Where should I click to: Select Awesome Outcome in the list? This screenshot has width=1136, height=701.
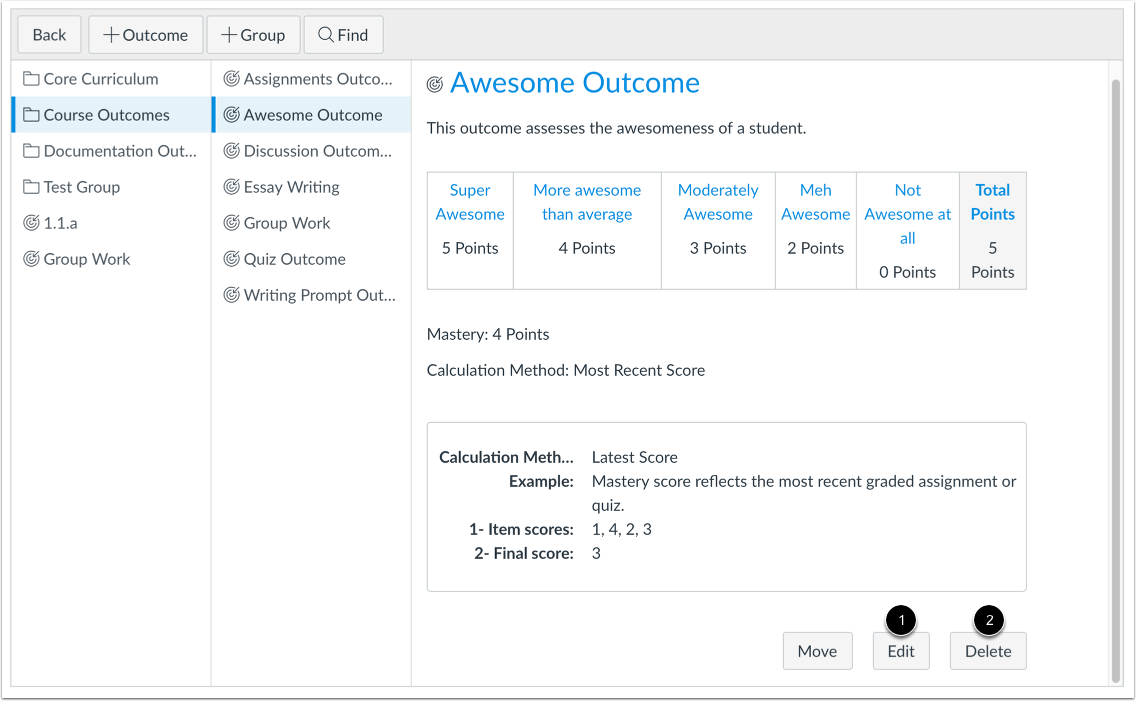coord(312,115)
